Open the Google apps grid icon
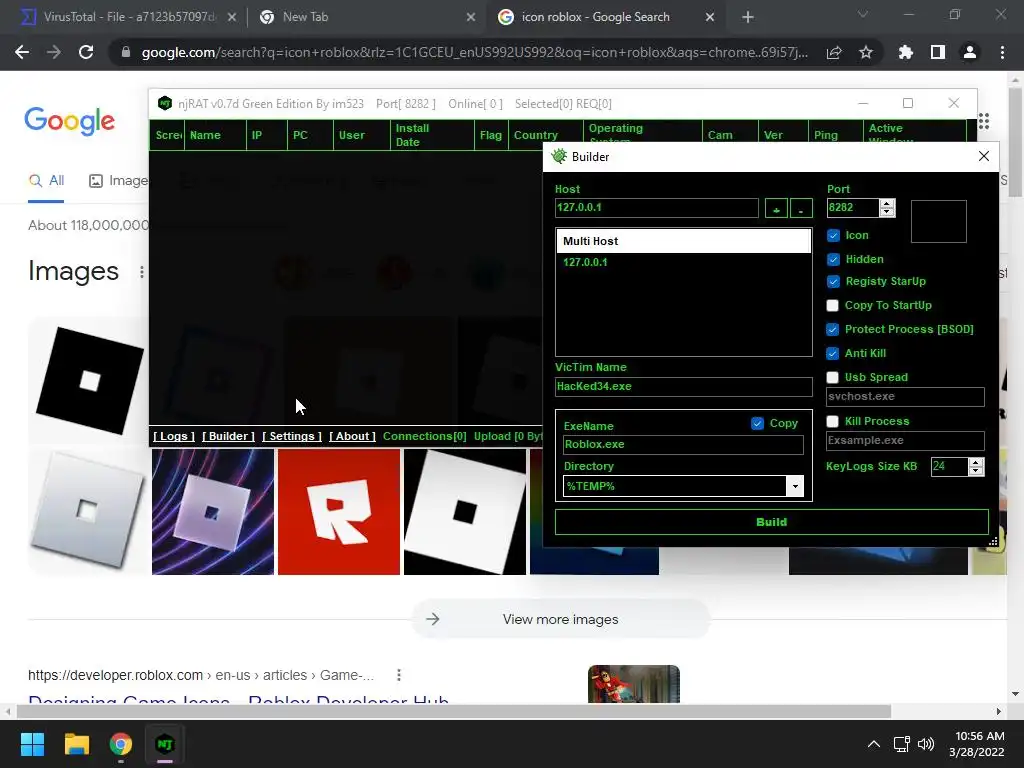1024x768 pixels. point(984,121)
